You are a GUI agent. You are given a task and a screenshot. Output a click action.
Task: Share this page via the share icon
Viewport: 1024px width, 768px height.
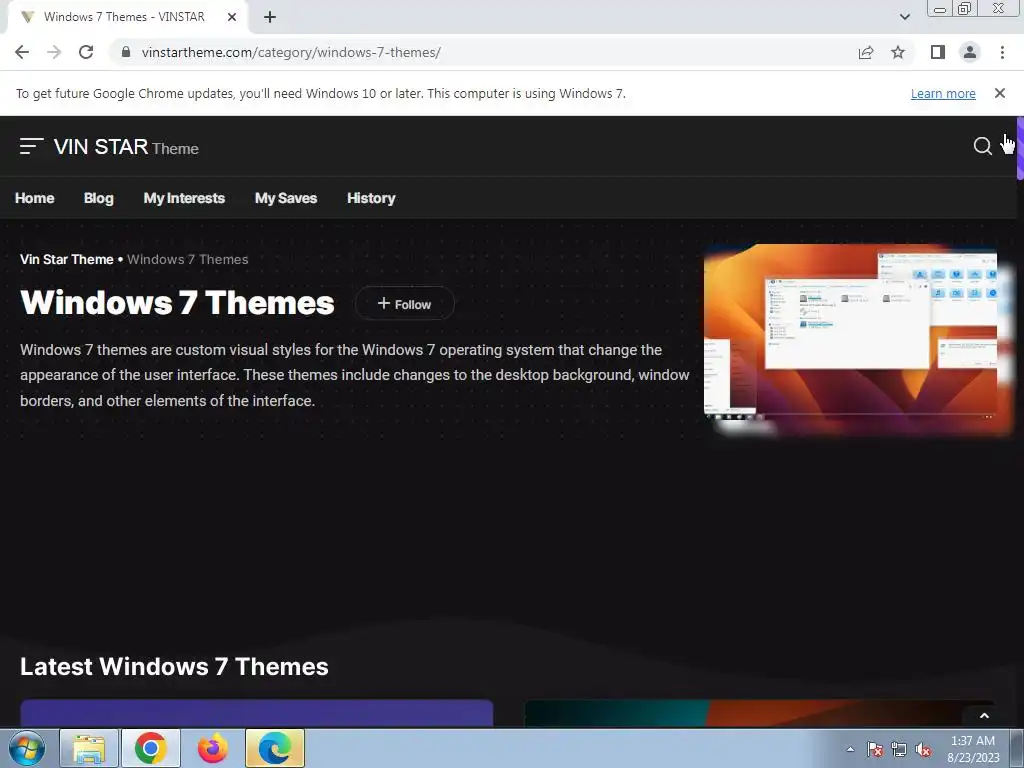[x=866, y=52]
